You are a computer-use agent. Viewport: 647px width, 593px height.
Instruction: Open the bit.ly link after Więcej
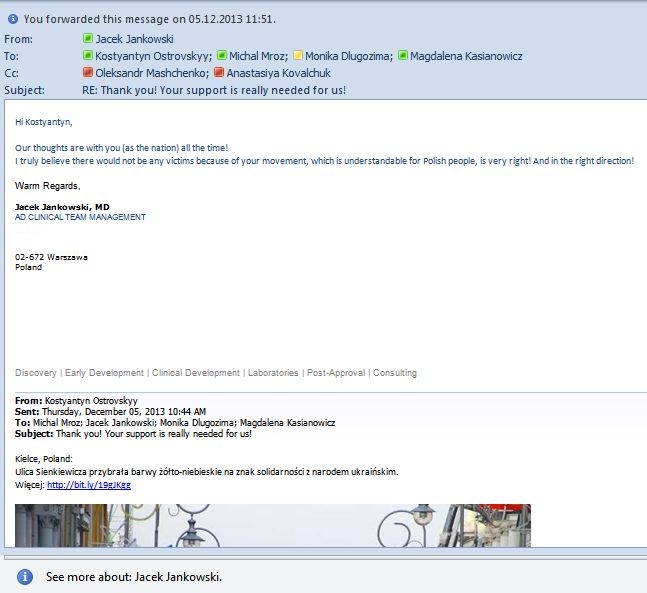[88, 485]
